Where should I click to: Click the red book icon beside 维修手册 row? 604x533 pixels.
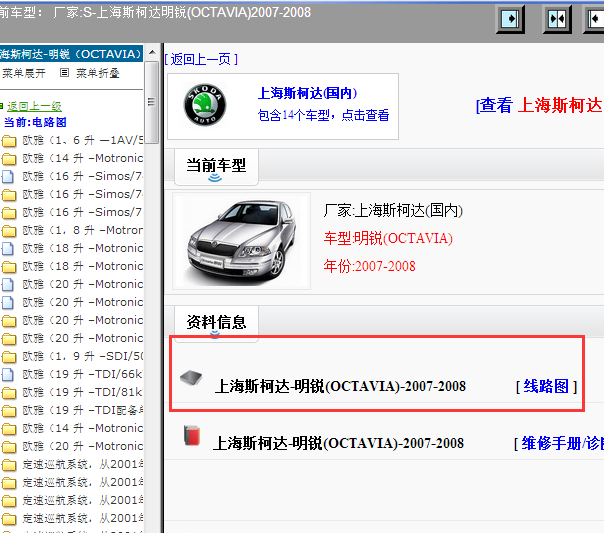point(192,436)
